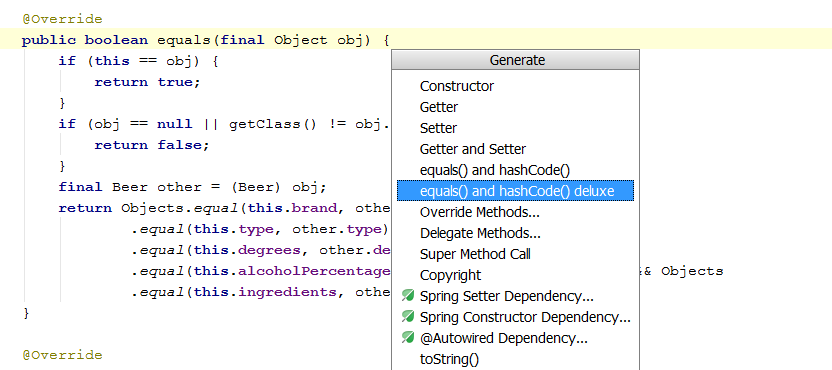Click this.alcoholPercentage in the code
Image resolution: width=832 pixels, height=370 pixels.
[x=292, y=271]
